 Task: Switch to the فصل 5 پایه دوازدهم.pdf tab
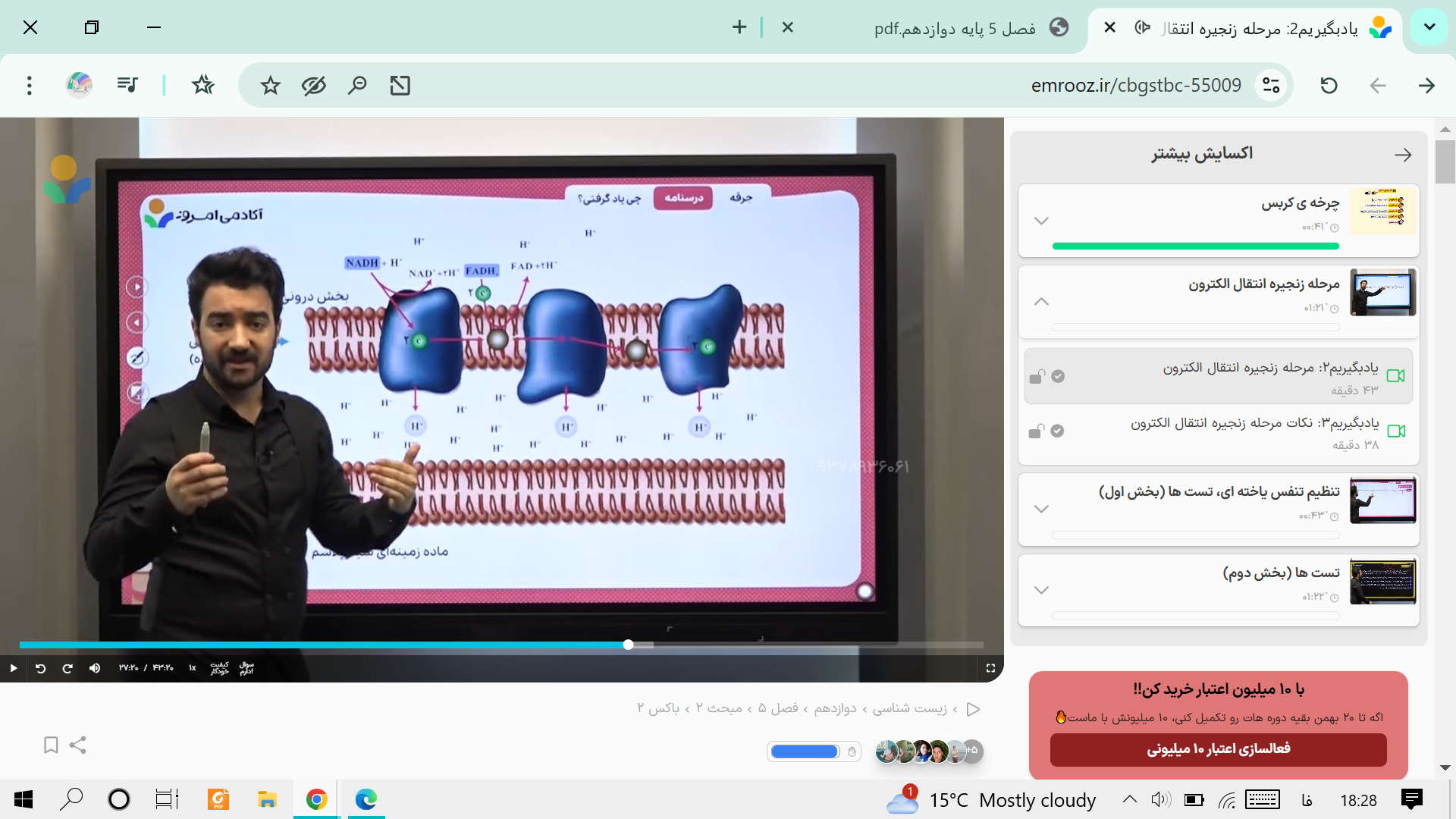[954, 28]
